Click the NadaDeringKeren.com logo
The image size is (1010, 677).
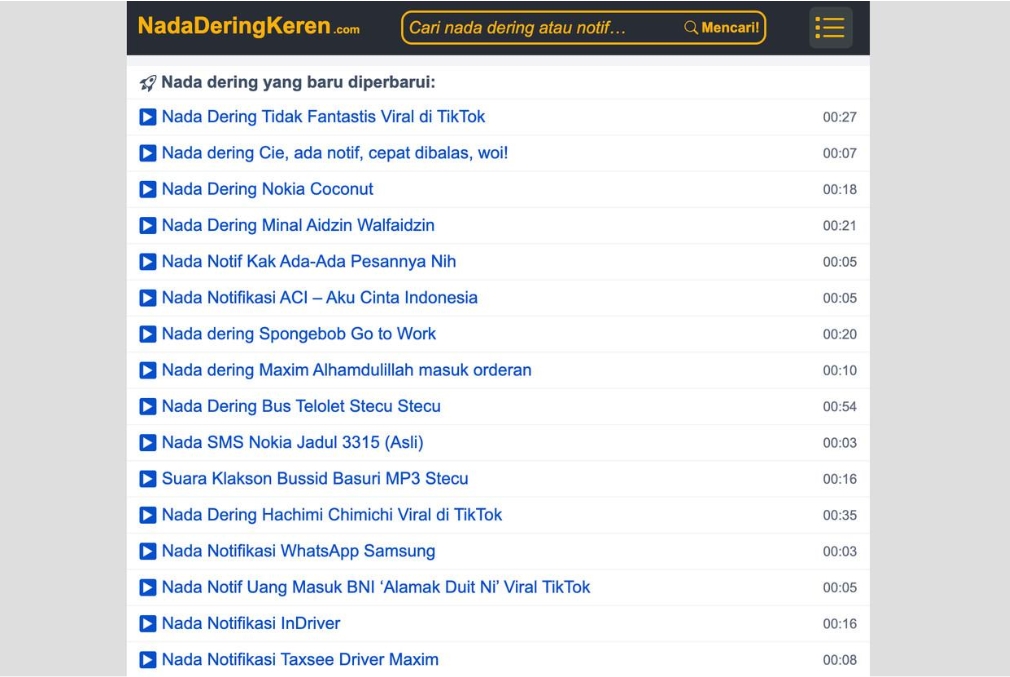click(246, 28)
